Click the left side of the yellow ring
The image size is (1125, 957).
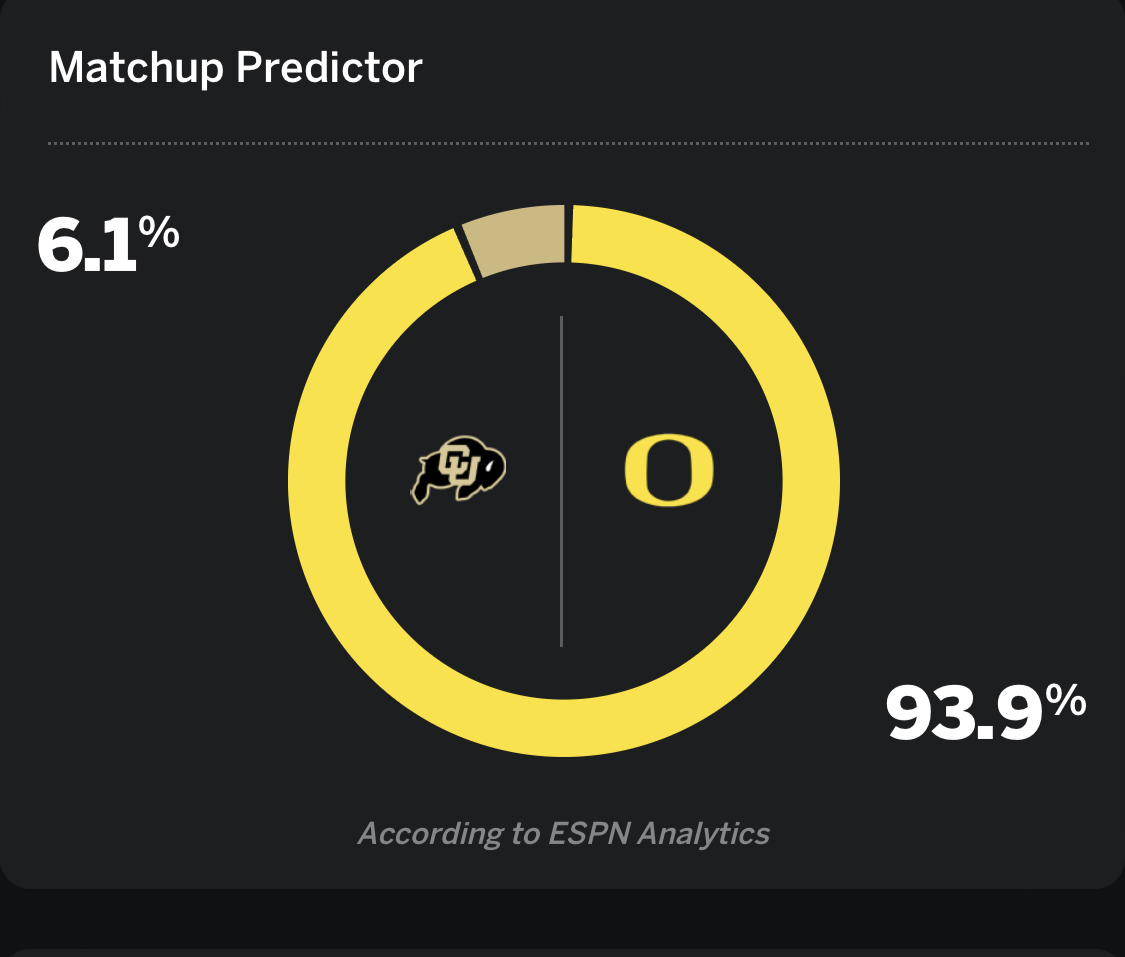tap(317, 480)
